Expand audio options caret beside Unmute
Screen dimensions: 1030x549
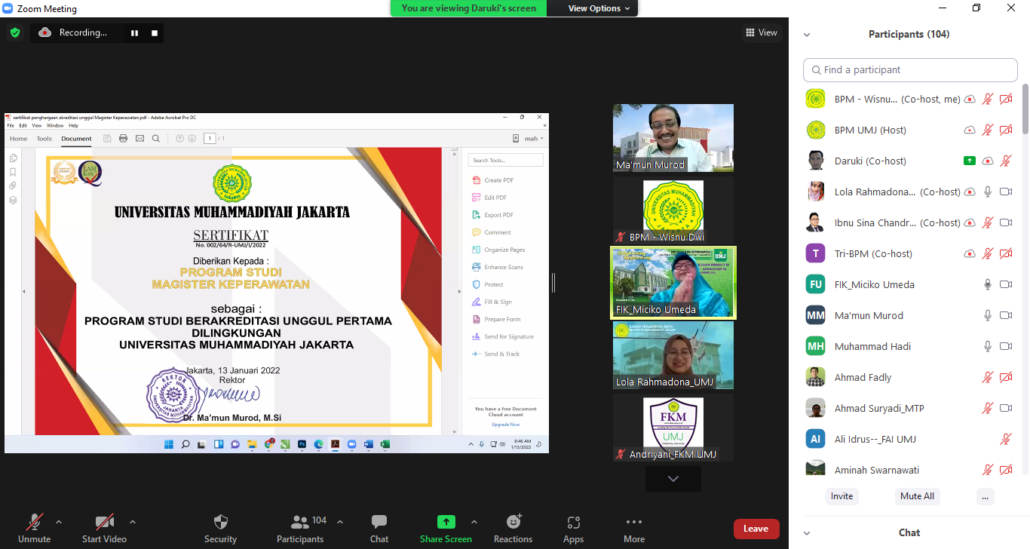point(58,522)
